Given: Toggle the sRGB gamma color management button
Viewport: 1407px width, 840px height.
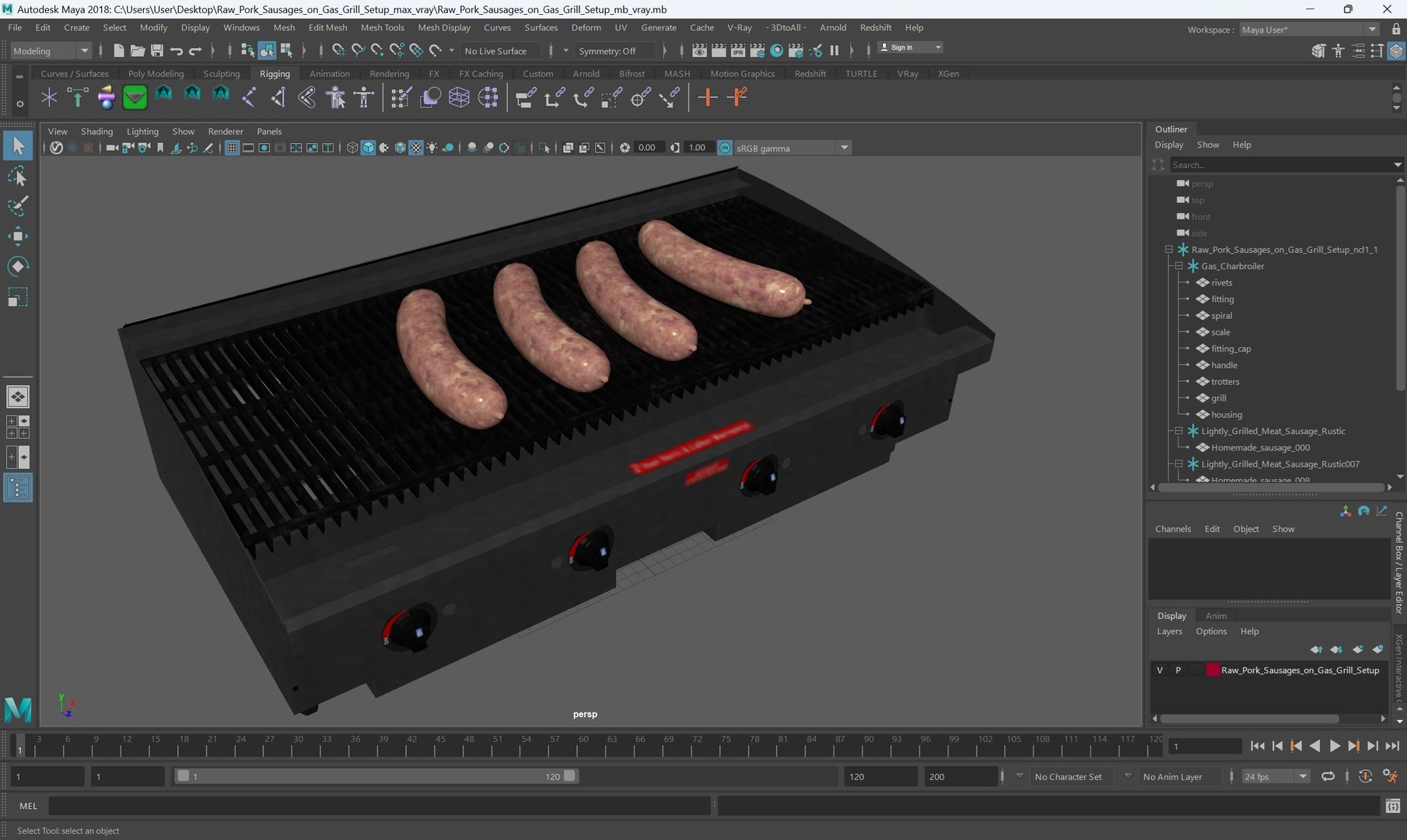Looking at the screenshot, I should point(725,148).
